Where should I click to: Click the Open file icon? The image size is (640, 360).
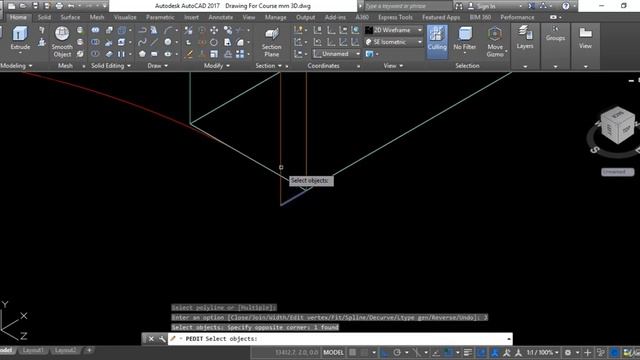(23, 6)
